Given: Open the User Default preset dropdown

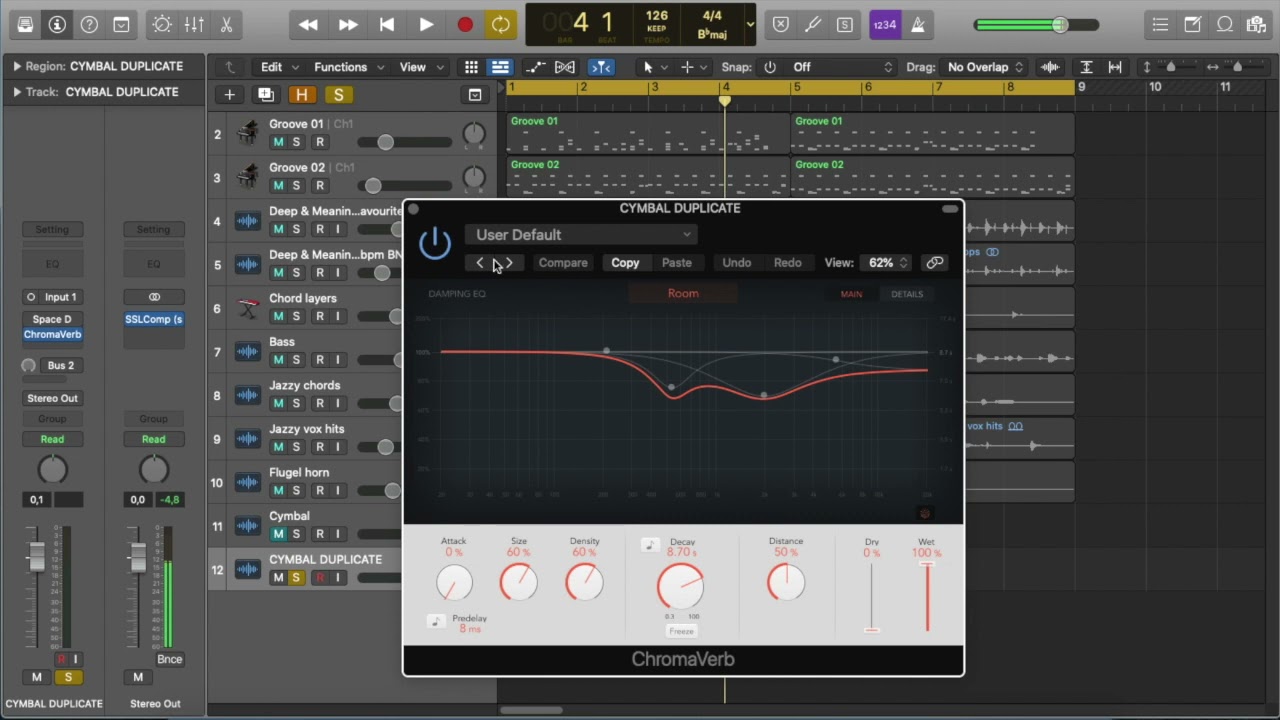Looking at the screenshot, I should point(581,235).
